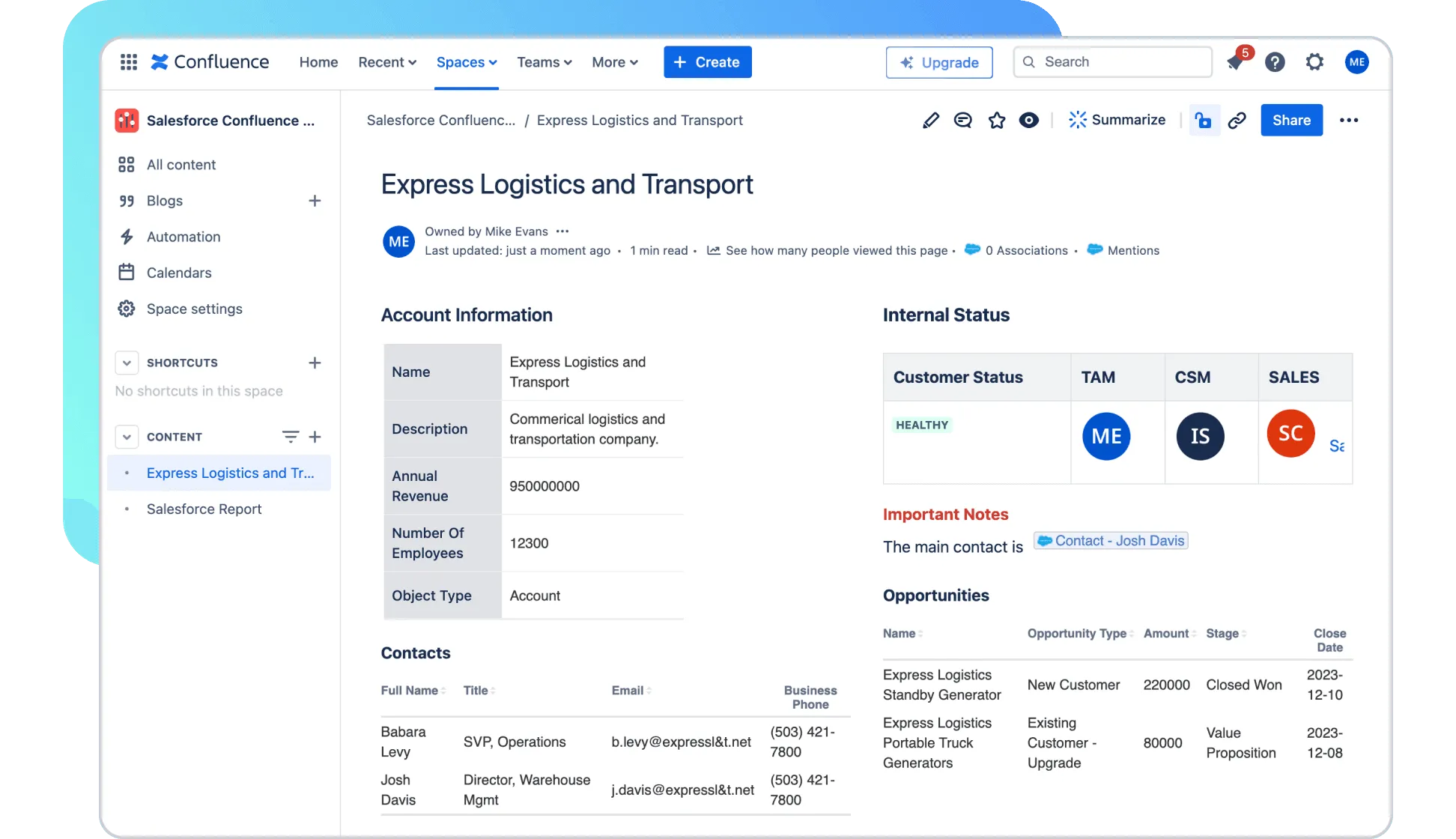The width and height of the screenshot is (1456, 839).
Task: Open the help question mark icon
Action: (1275, 62)
